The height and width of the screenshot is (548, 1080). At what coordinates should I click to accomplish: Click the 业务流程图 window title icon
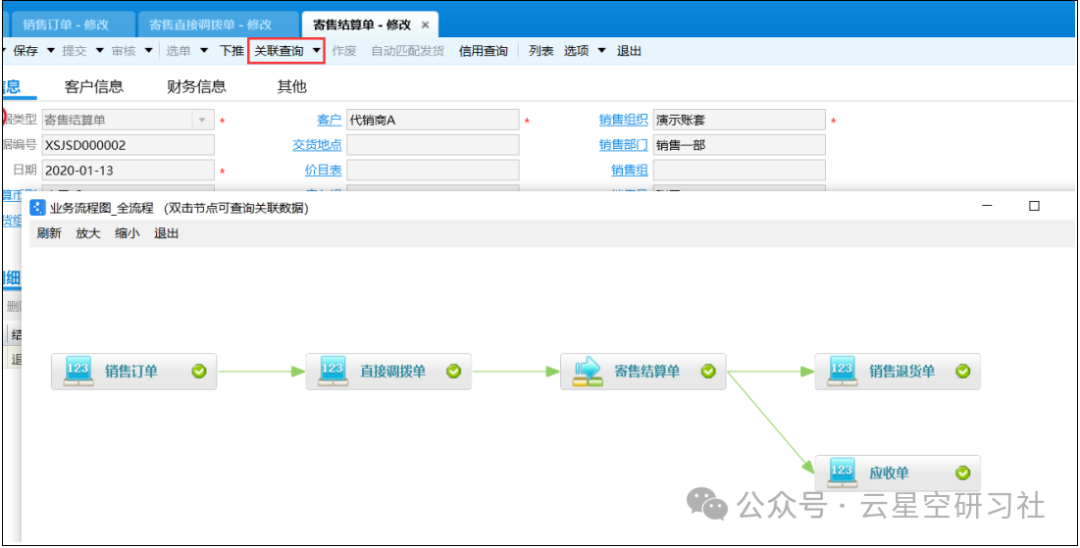click(x=37, y=208)
